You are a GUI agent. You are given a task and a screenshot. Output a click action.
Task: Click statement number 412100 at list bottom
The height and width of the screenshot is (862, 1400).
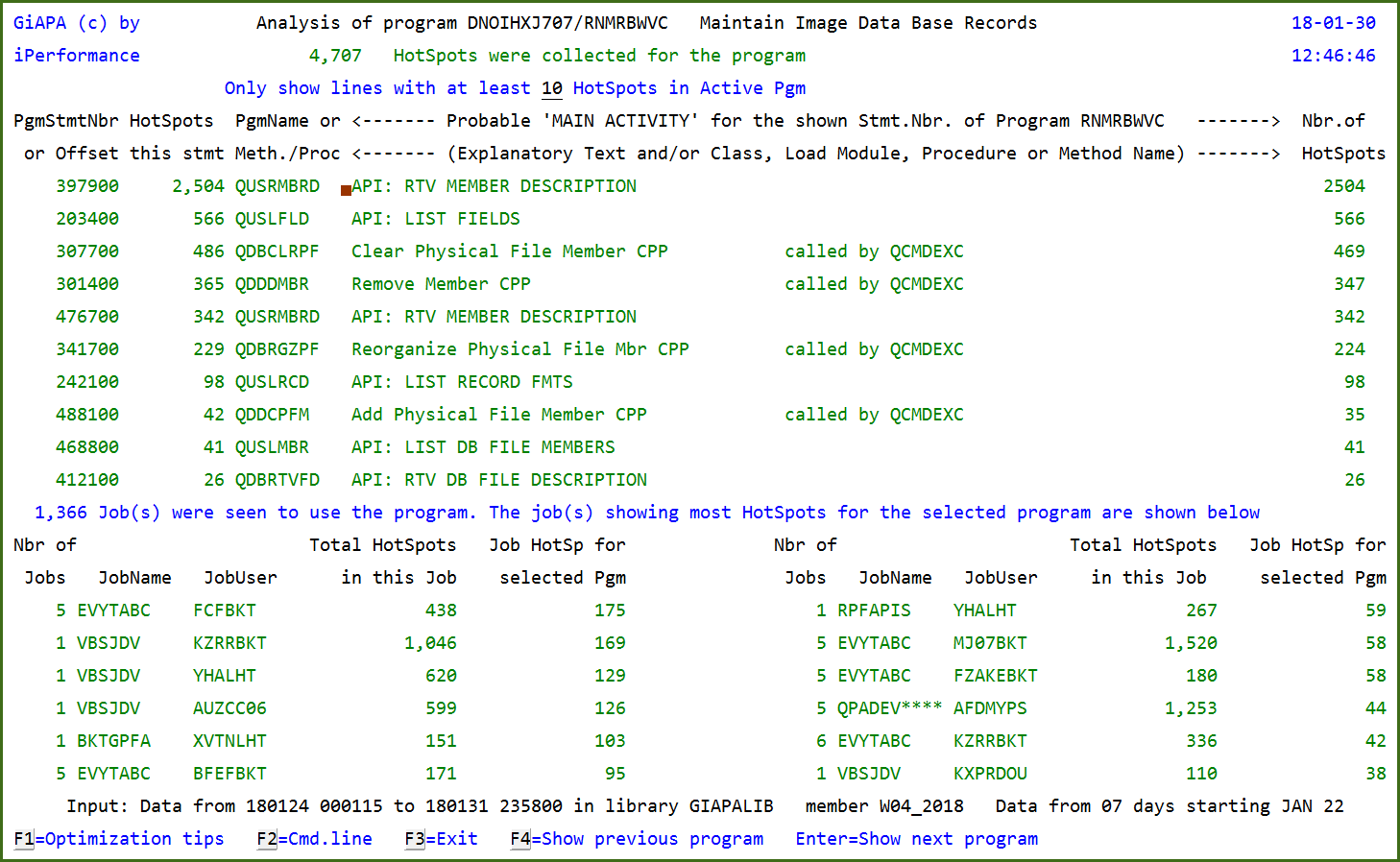pos(87,479)
